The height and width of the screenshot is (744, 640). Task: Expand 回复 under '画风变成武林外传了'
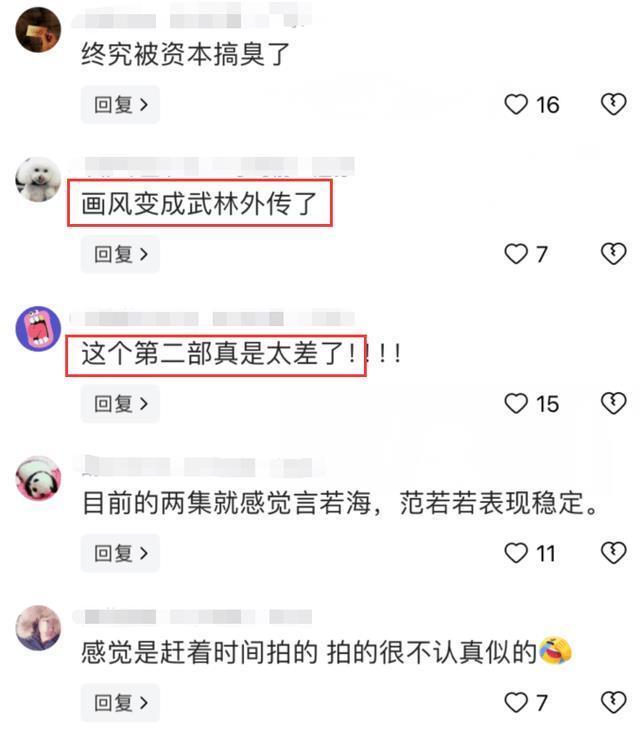[120, 254]
